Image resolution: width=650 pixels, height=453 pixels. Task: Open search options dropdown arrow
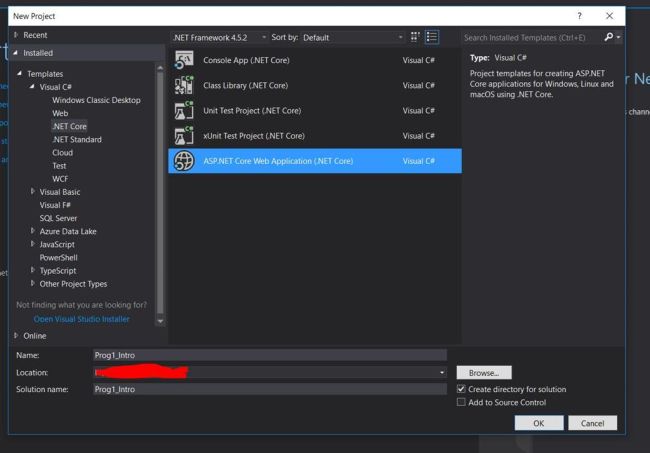pos(618,37)
